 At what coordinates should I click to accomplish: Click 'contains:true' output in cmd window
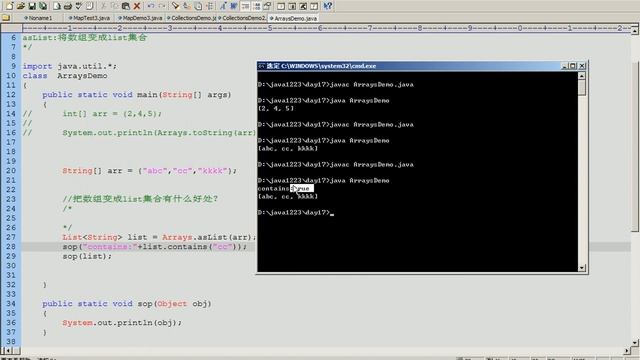(285, 188)
